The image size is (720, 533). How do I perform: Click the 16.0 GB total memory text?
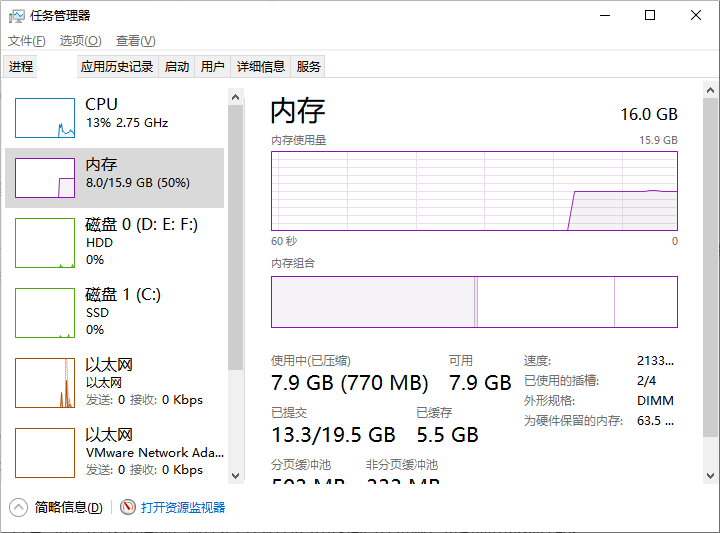coord(649,114)
